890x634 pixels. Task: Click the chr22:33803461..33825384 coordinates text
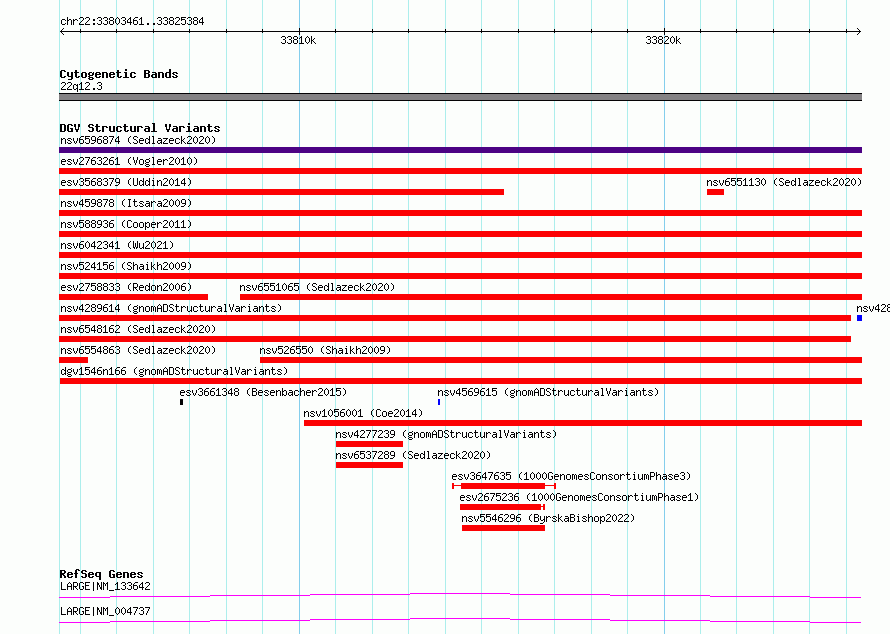coord(132,21)
